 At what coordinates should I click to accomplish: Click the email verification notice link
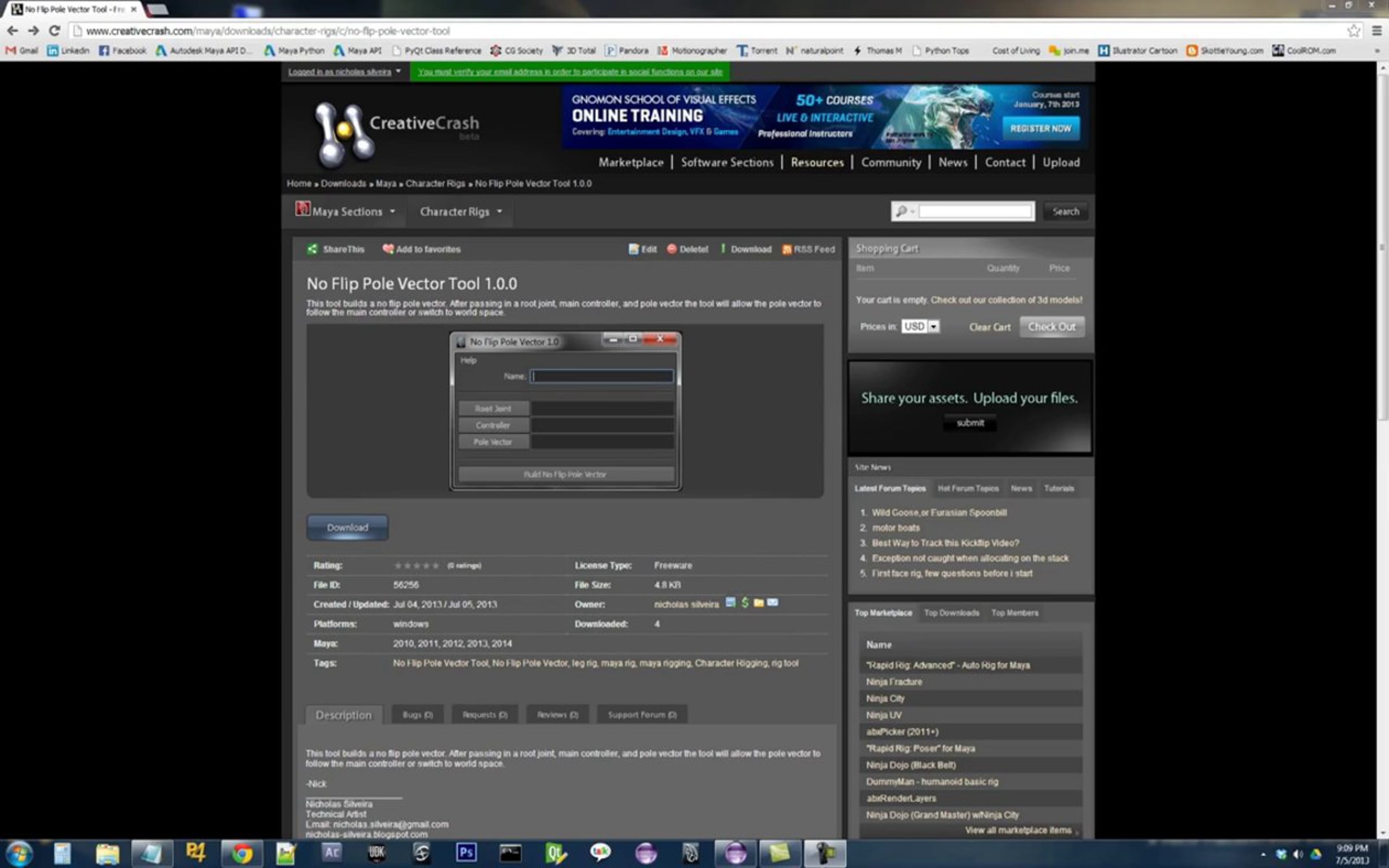pos(570,72)
